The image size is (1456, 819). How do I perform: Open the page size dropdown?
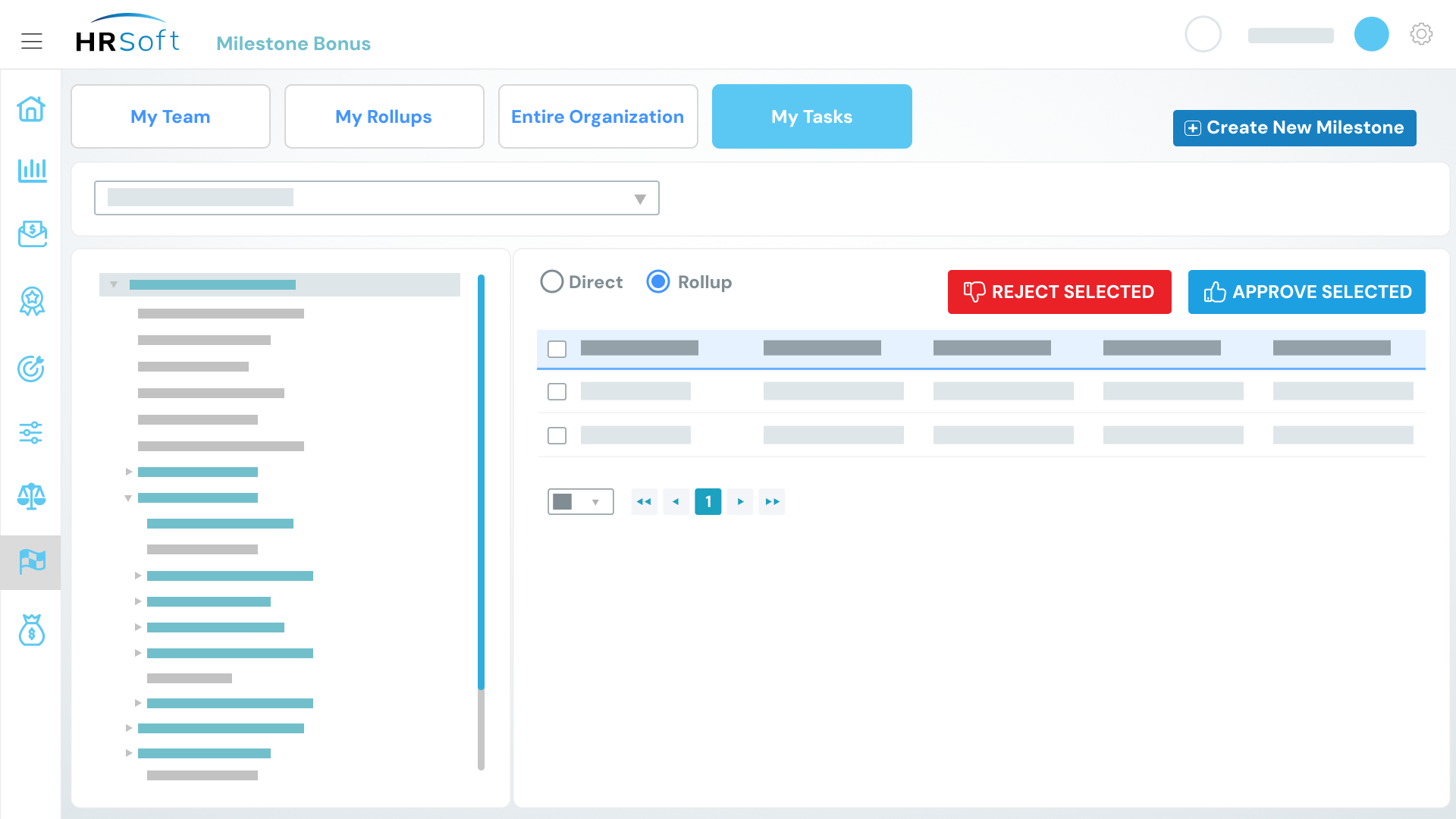580,501
